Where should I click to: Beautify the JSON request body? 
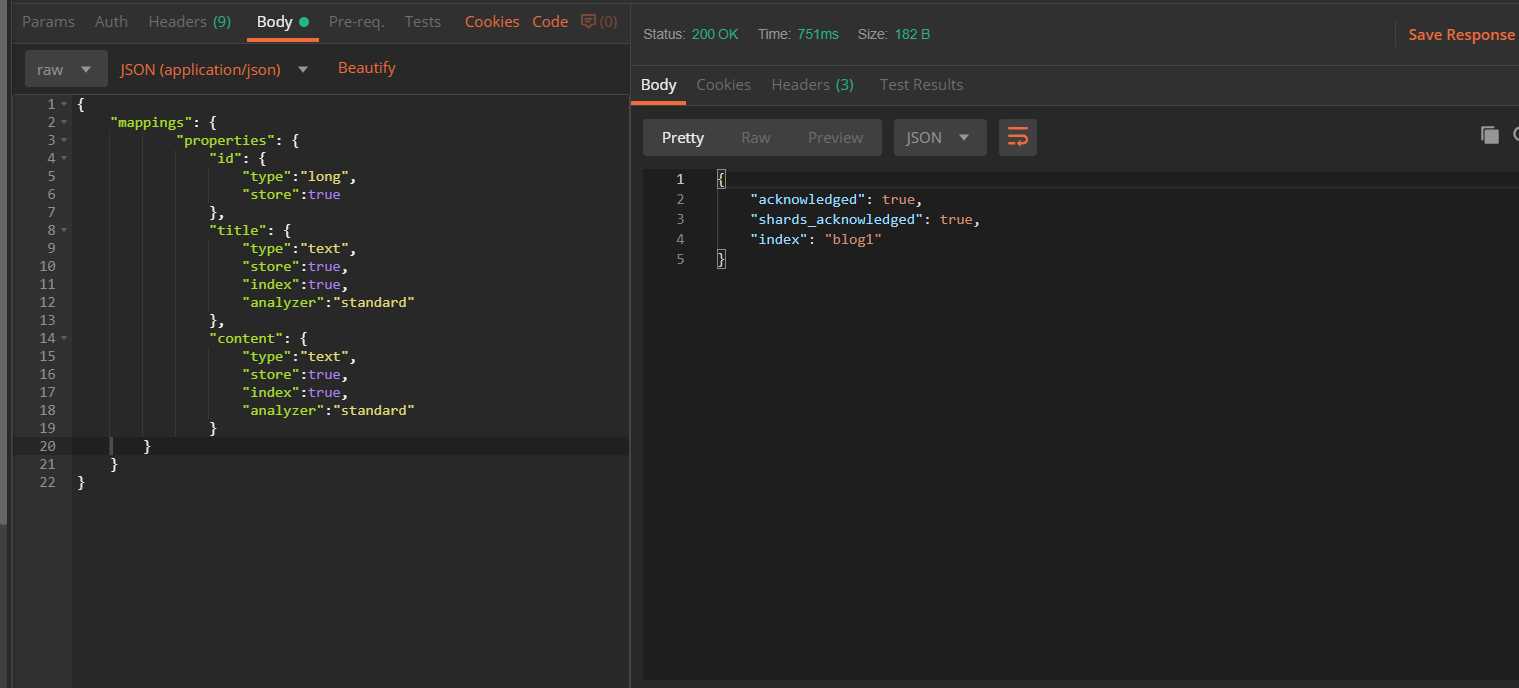pos(367,68)
